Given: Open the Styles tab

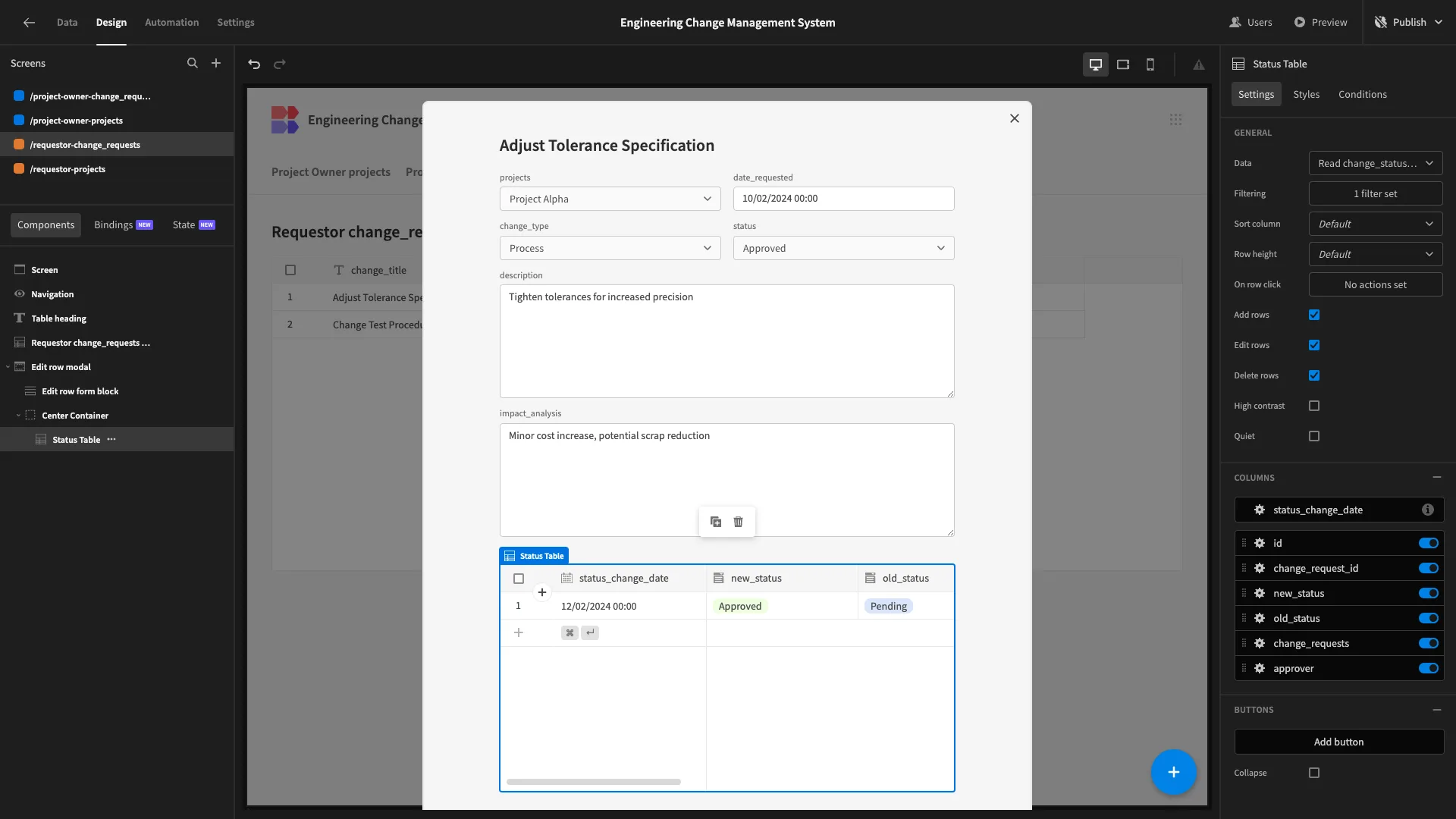Looking at the screenshot, I should tap(1306, 94).
